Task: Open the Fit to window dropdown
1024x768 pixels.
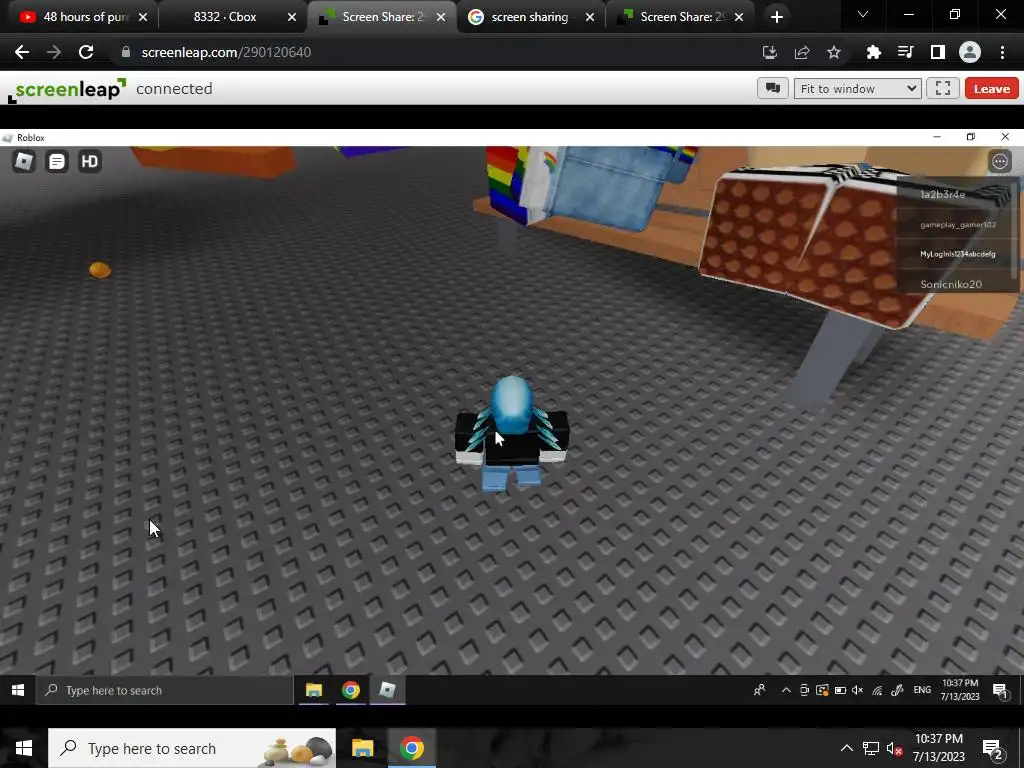Action: [857, 88]
